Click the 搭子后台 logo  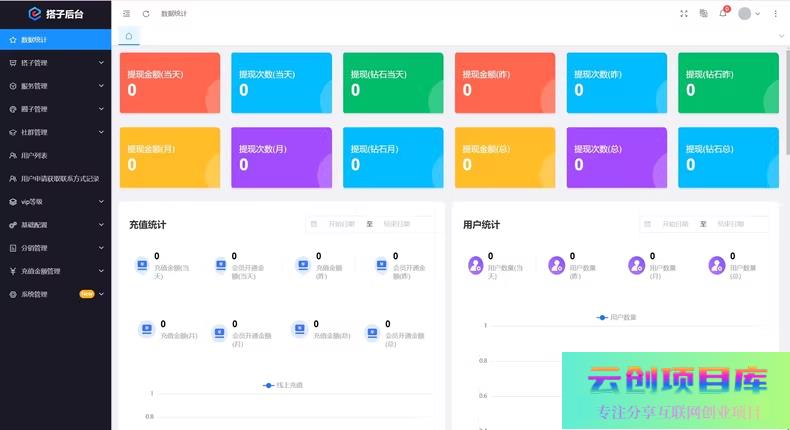pos(55,14)
